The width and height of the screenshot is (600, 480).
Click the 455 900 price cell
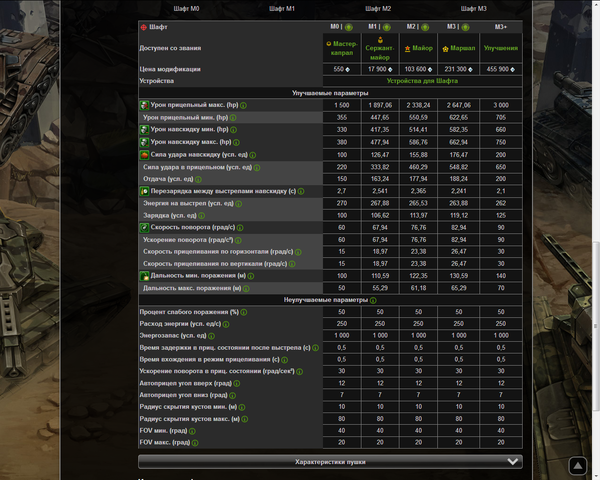tap(501, 69)
